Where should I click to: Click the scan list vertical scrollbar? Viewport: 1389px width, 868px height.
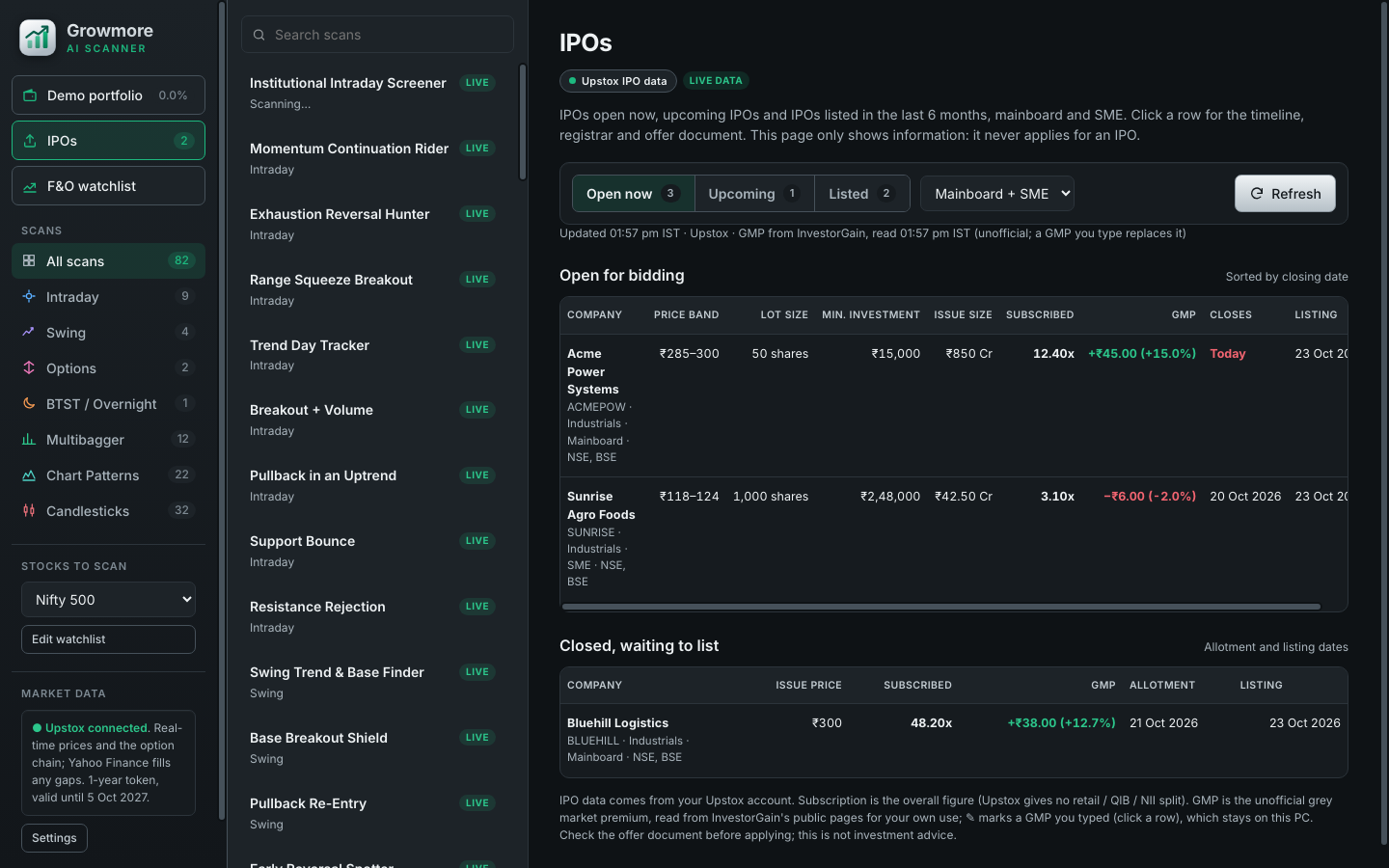[523, 122]
